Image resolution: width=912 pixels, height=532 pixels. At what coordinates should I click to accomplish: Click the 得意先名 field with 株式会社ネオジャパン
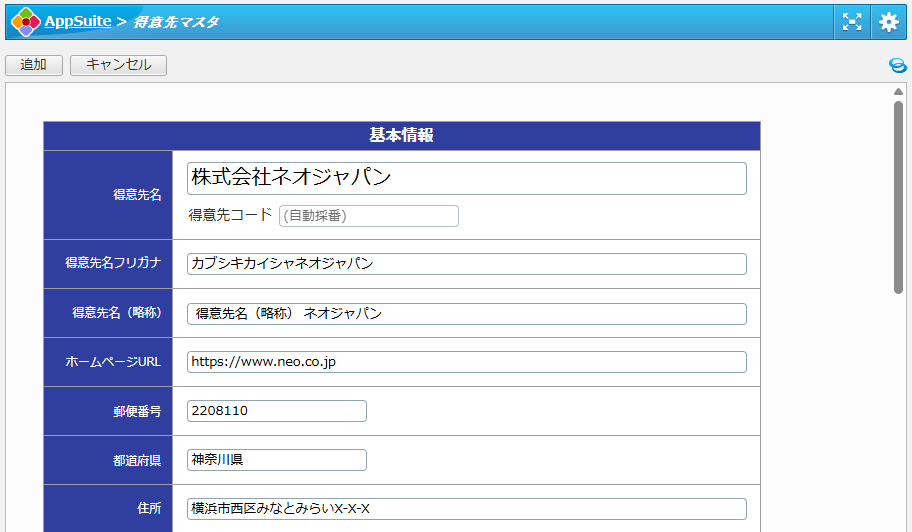coord(466,178)
